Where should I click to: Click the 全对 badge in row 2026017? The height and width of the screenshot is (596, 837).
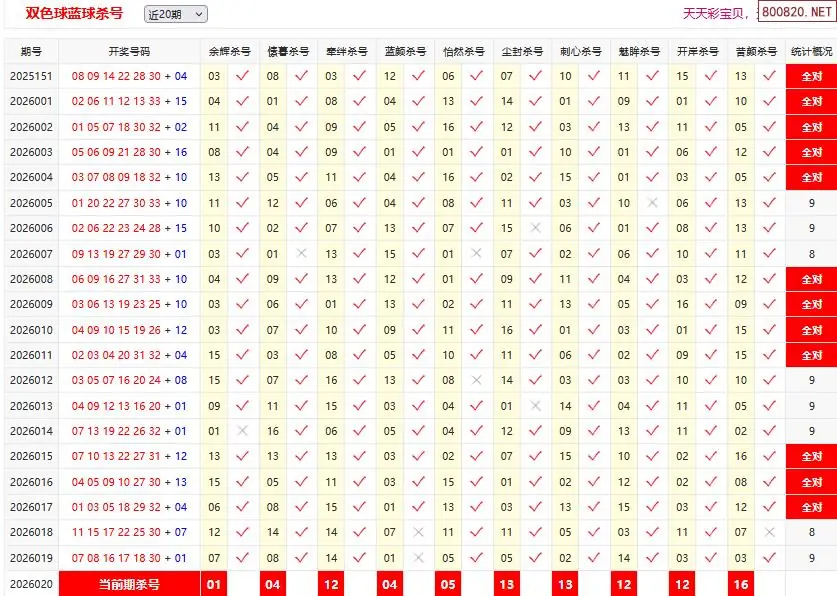coord(811,507)
